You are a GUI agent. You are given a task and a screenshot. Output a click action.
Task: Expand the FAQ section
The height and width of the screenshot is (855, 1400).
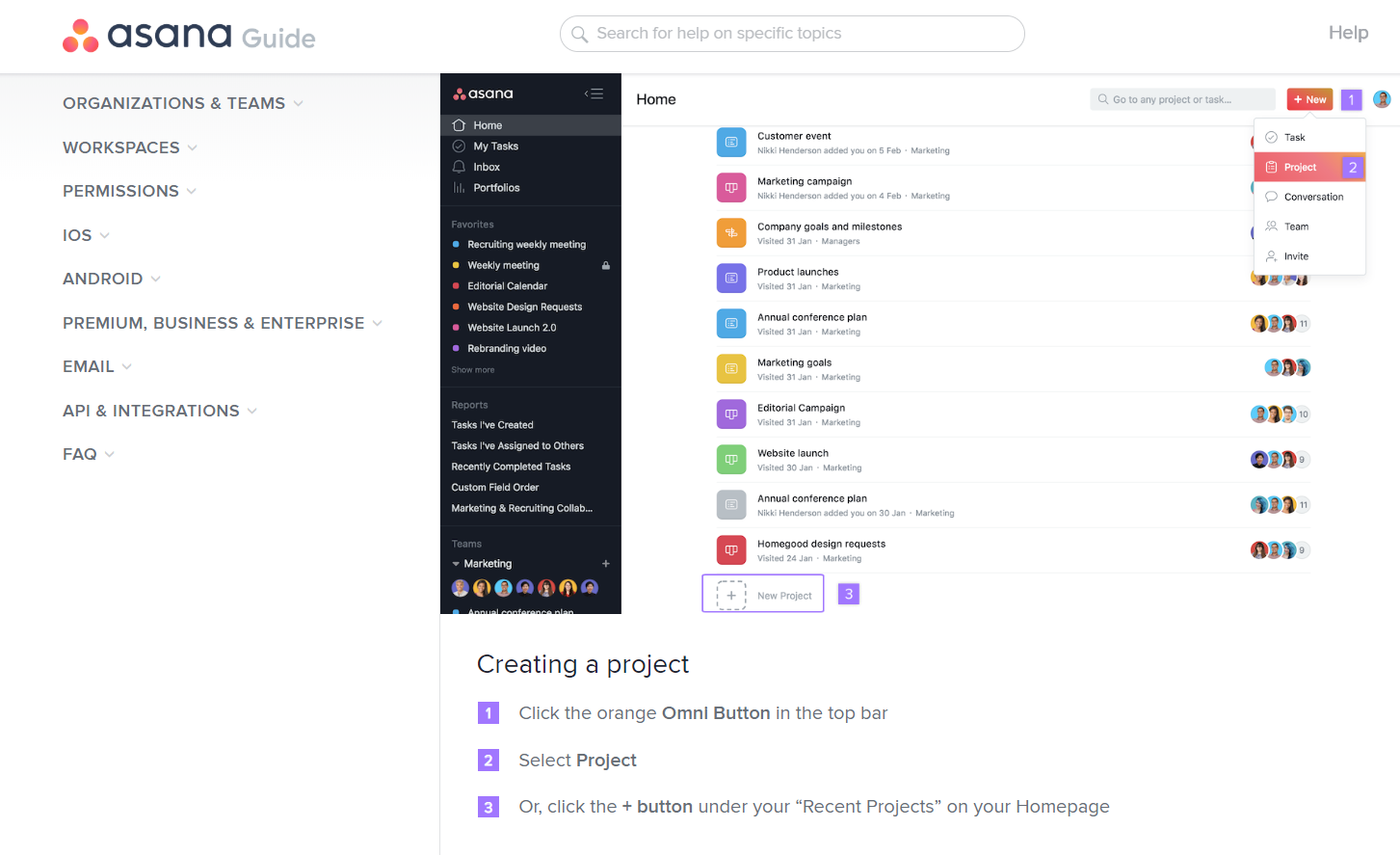89,454
